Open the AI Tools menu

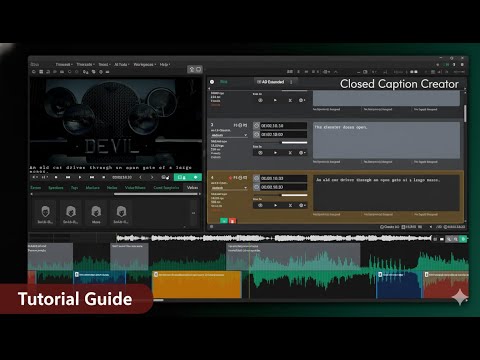pos(121,64)
